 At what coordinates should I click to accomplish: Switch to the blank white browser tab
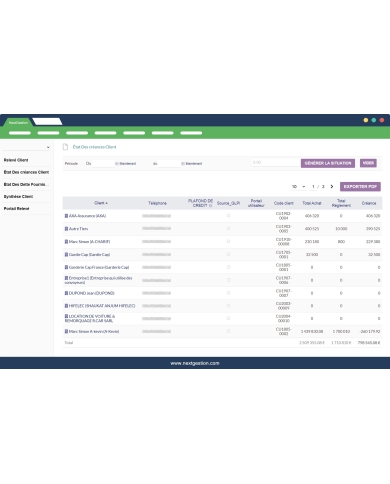coord(47,122)
